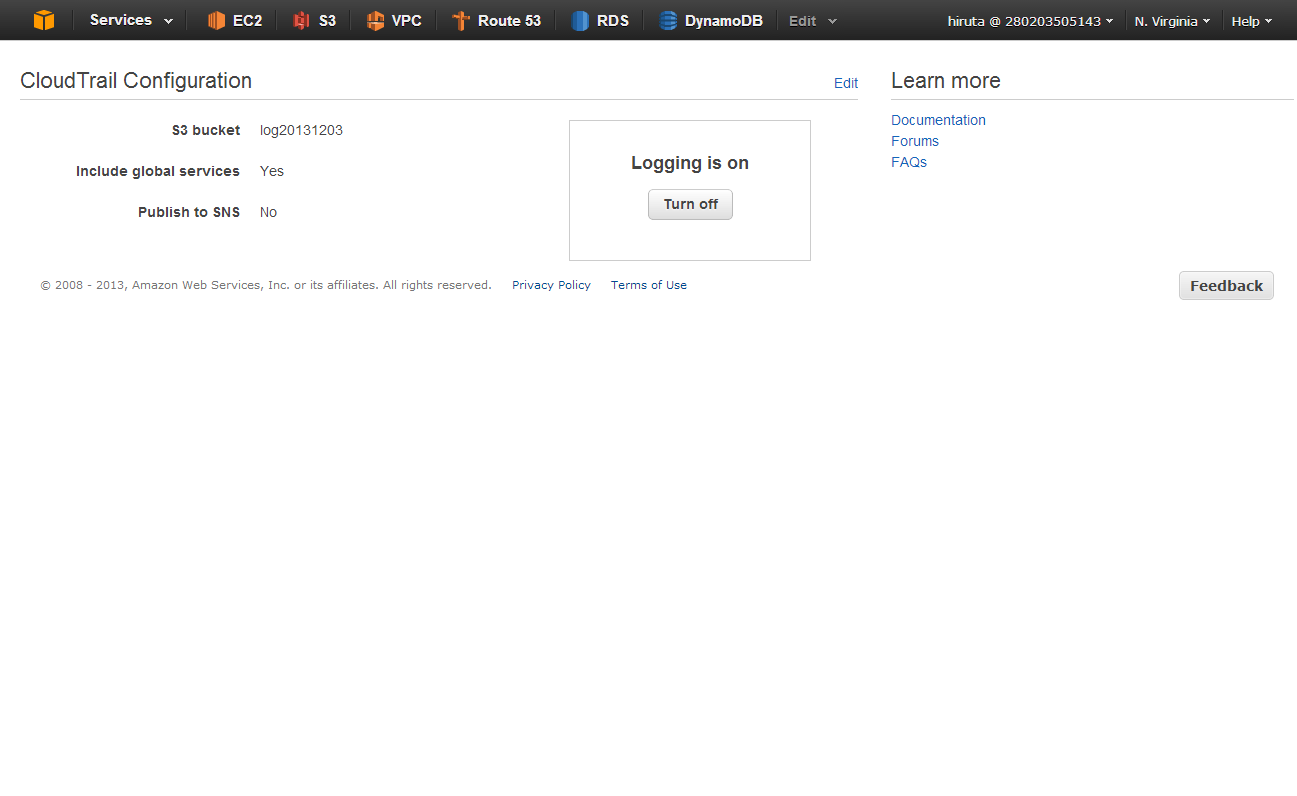1297x796 pixels.
Task: Open the Documentation link
Action: coord(938,120)
